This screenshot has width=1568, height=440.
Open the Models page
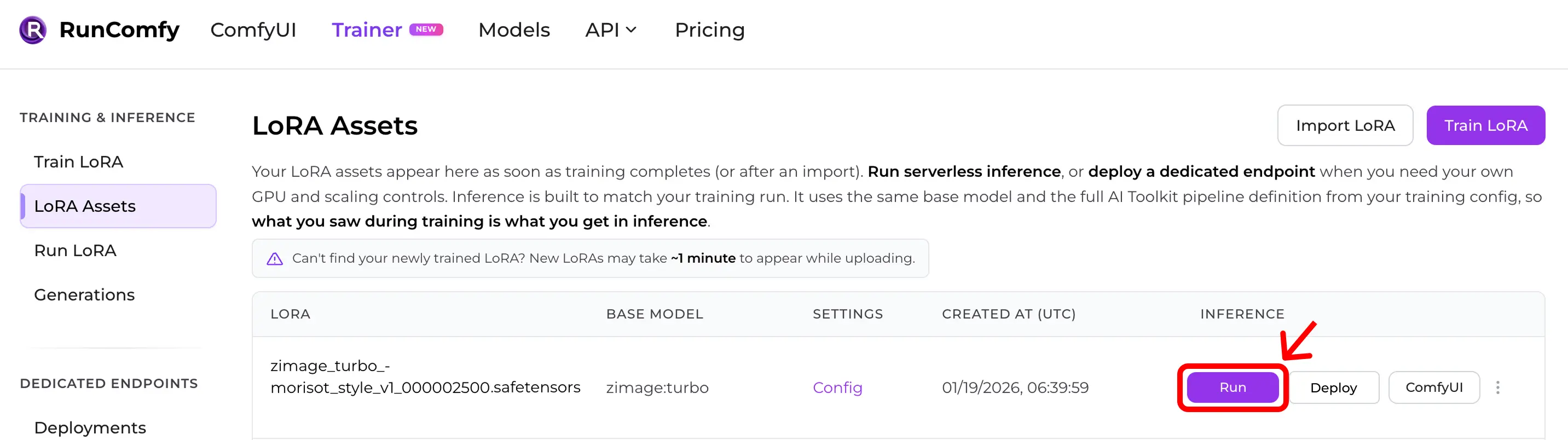513,29
